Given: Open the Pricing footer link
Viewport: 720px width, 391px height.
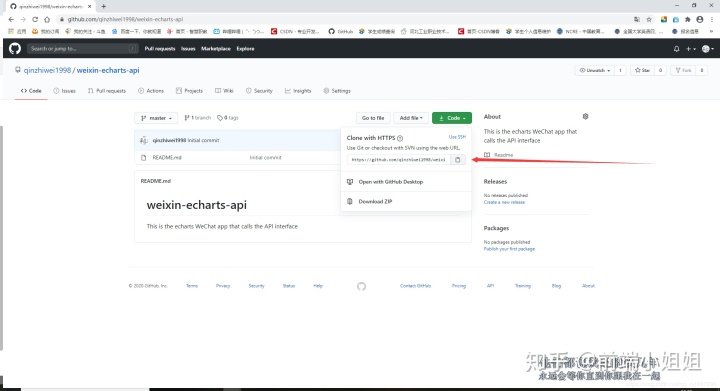Looking at the screenshot, I should point(459,286).
